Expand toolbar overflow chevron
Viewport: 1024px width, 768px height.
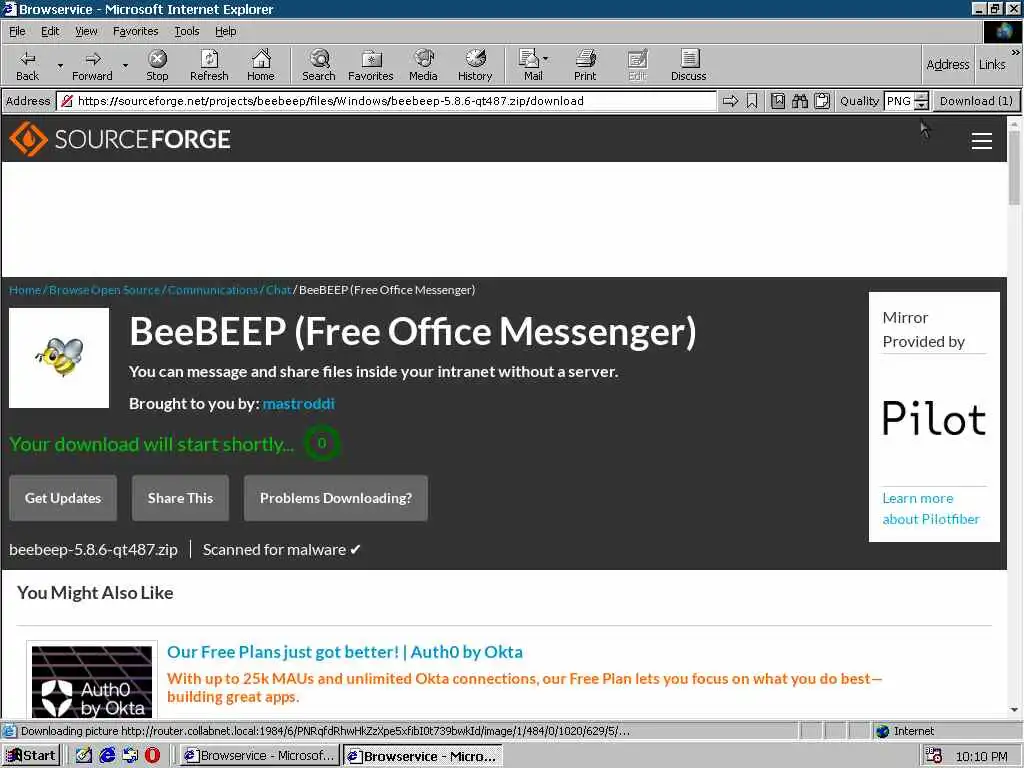click(1016, 52)
